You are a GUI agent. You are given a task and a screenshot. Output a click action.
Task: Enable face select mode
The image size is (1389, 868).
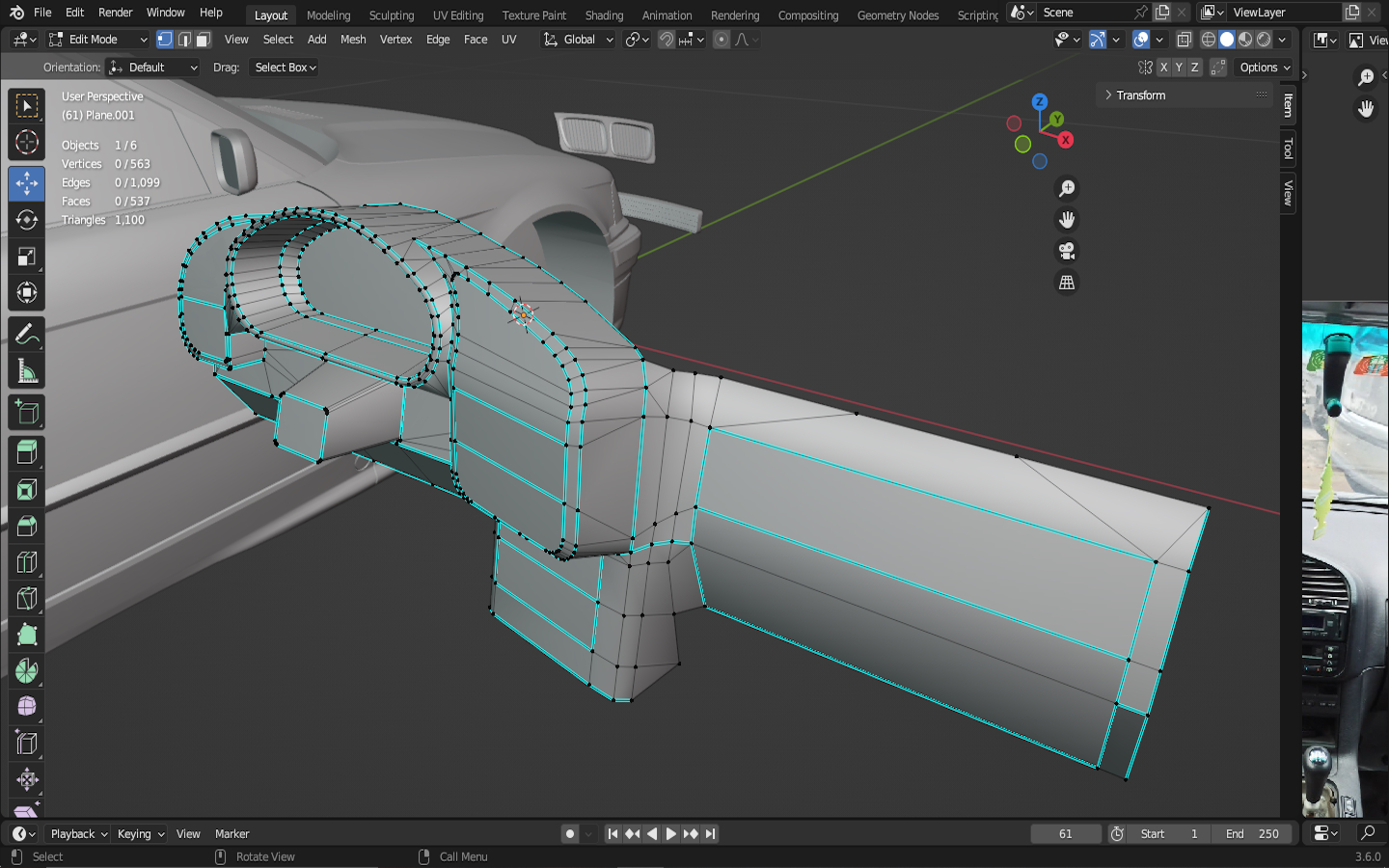coord(203,40)
